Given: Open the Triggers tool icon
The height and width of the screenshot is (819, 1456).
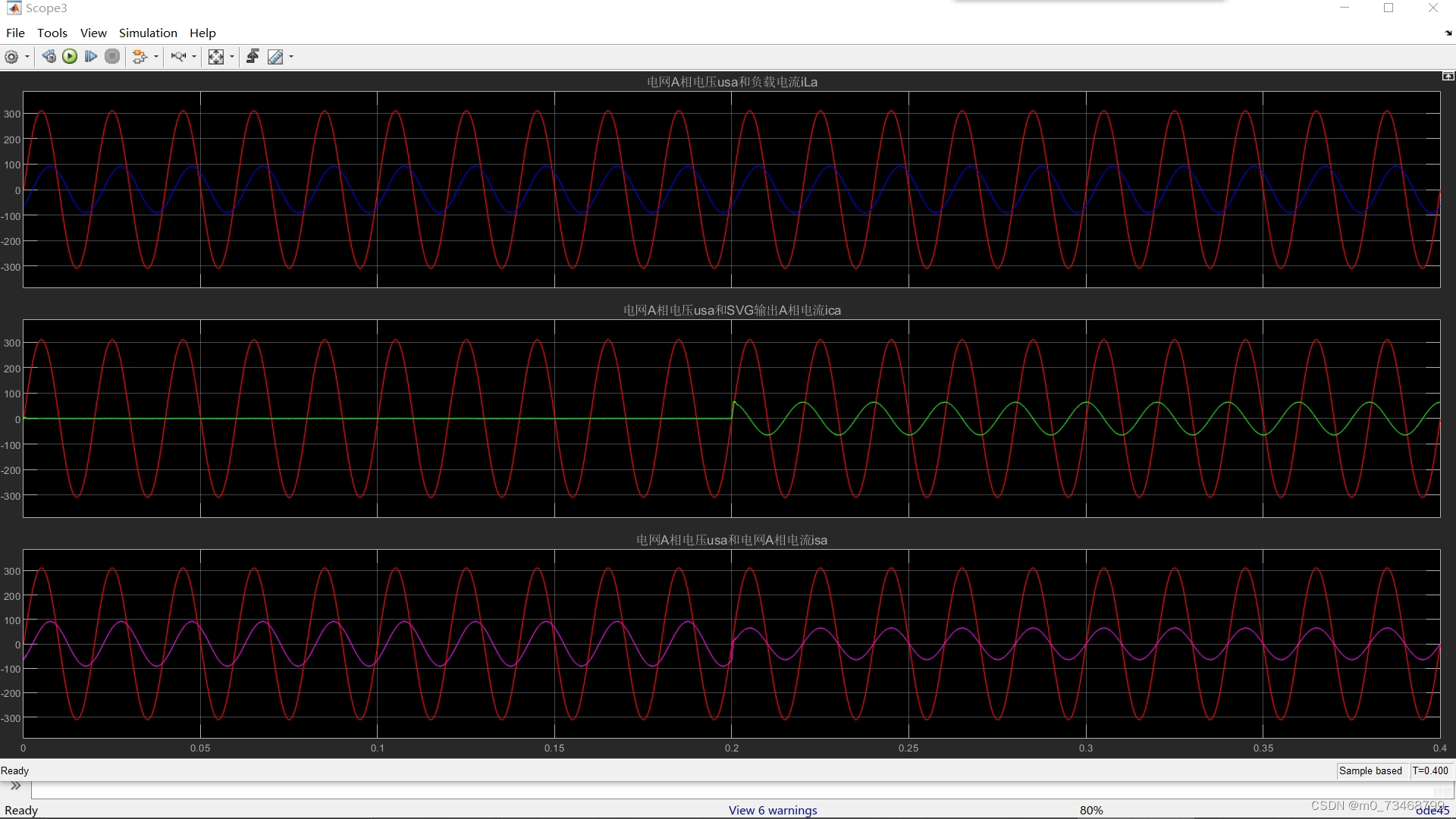Looking at the screenshot, I should [x=253, y=57].
